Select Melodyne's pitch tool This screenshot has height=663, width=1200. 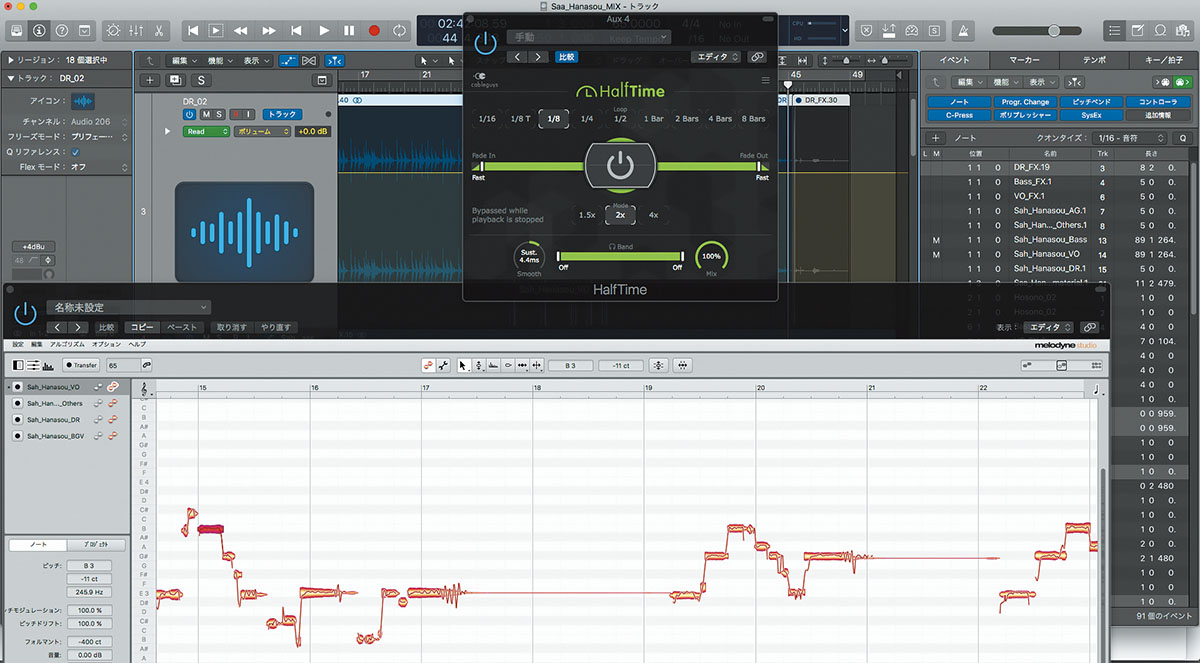479,365
